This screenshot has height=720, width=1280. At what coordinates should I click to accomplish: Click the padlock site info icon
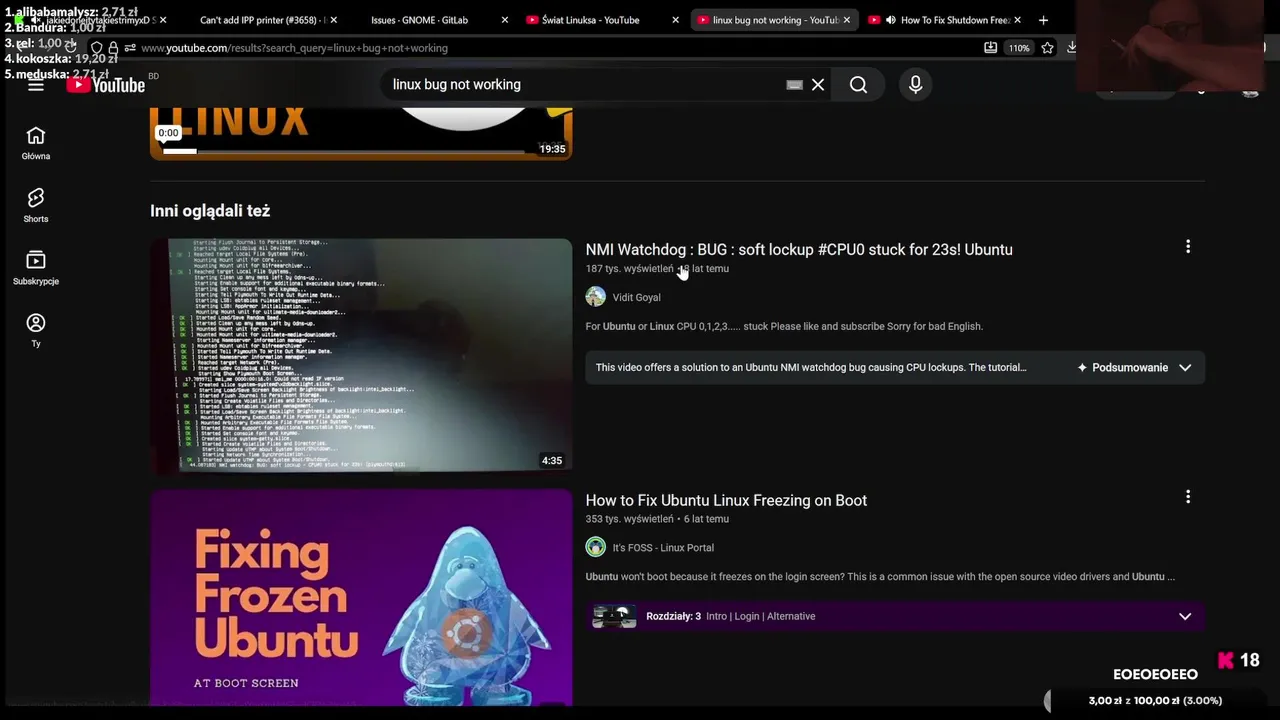coord(113,48)
